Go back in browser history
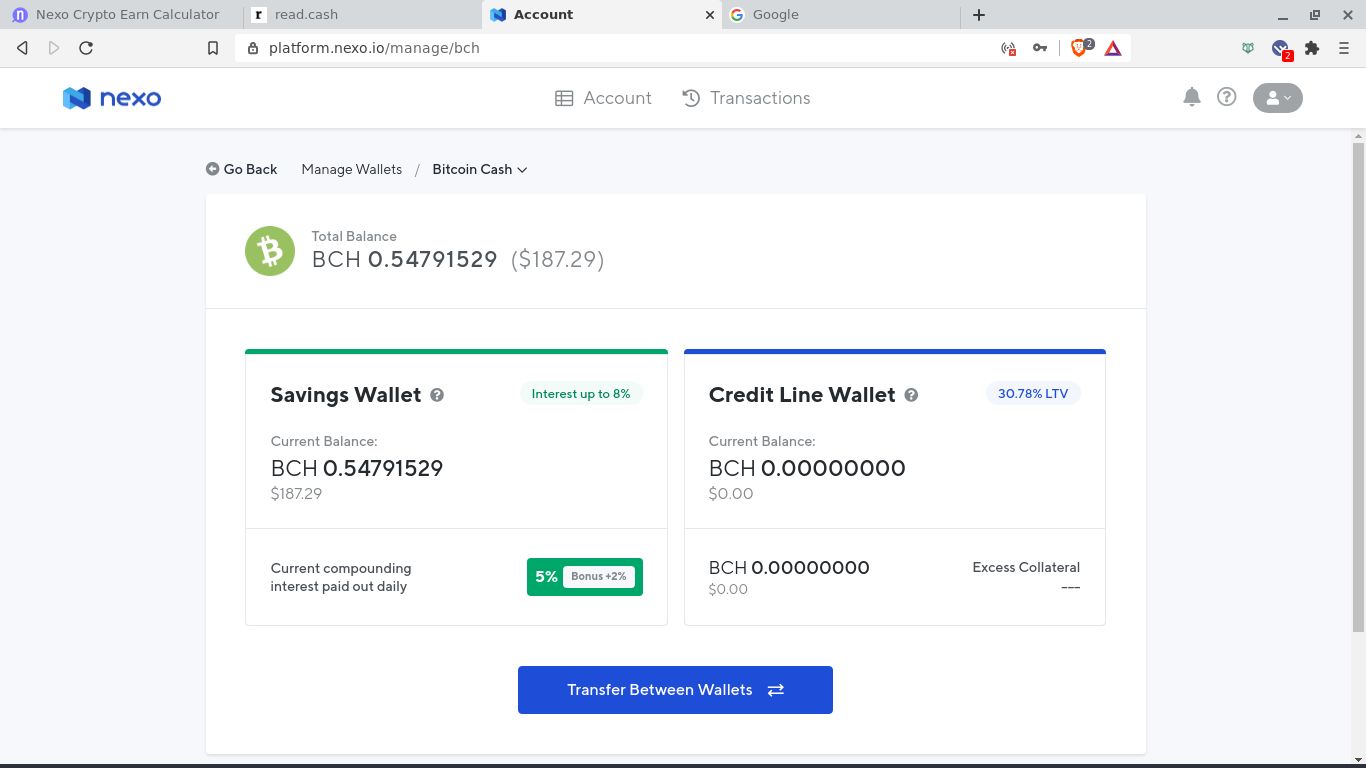 (x=23, y=48)
